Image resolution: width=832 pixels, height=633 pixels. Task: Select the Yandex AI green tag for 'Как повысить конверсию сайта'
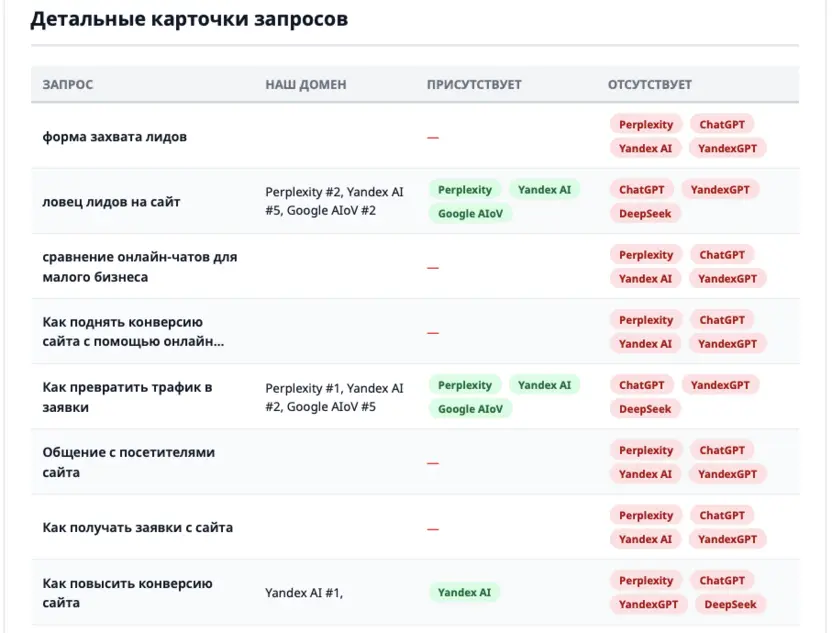465,591
